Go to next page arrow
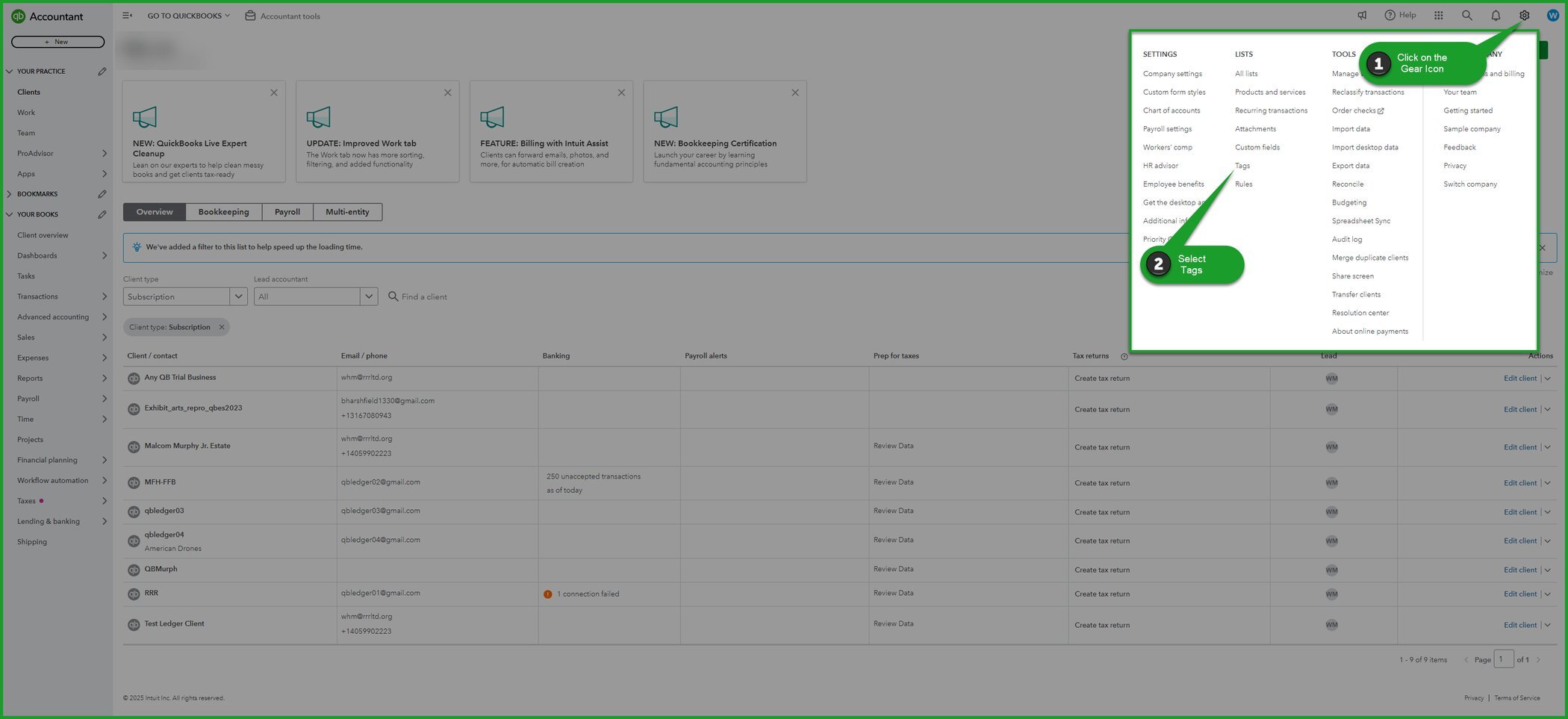The height and width of the screenshot is (719, 1568). click(1538, 660)
